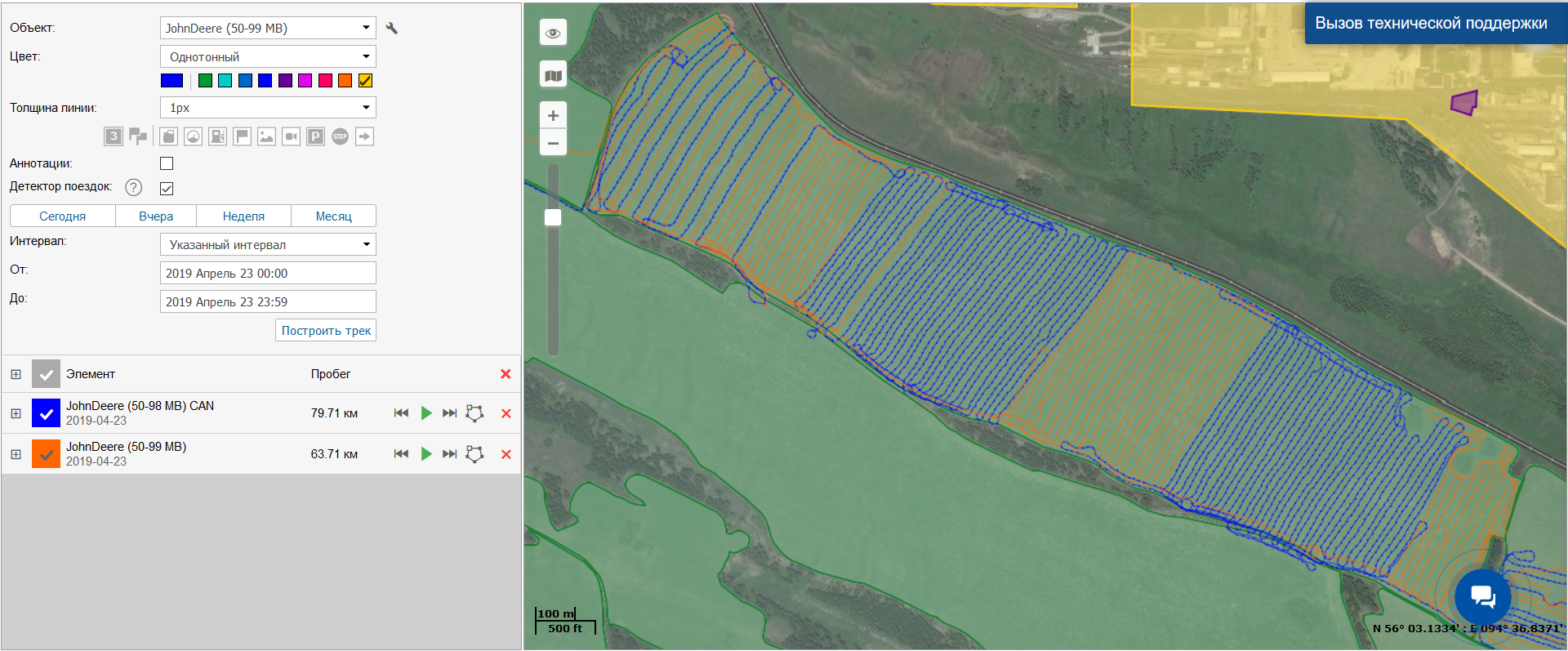Open the map layers icon on the map
The width and height of the screenshot is (1568, 651).
pos(553,76)
